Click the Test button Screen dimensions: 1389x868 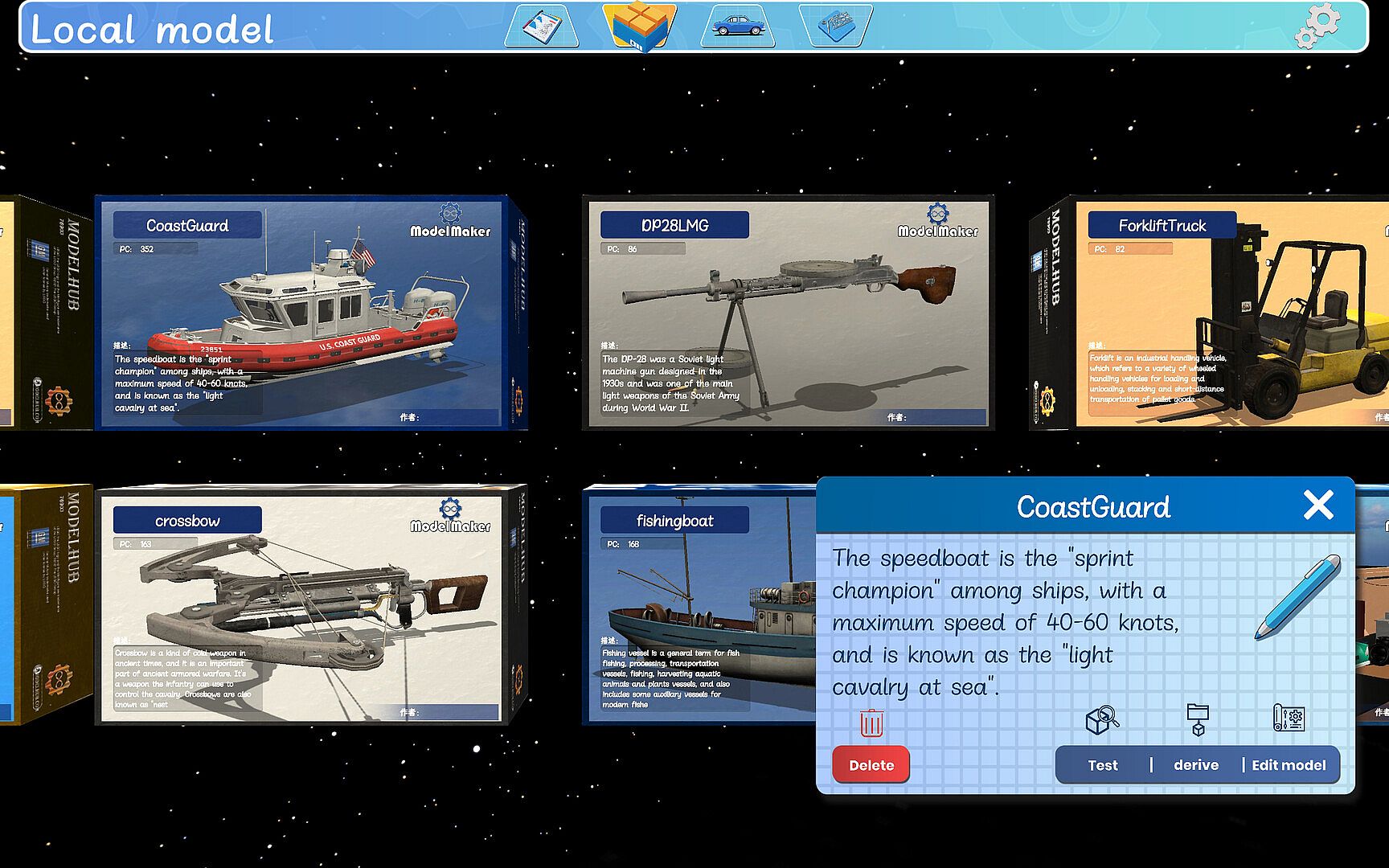pos(1103,765)
